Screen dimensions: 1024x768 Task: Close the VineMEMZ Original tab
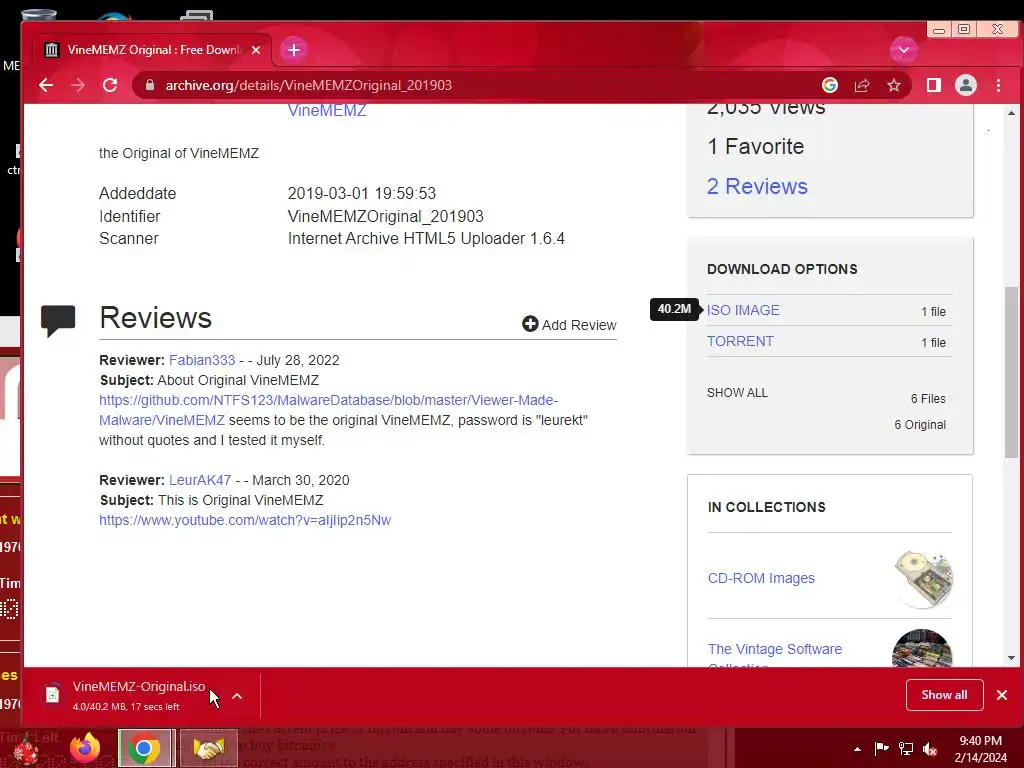pos(256,50)
